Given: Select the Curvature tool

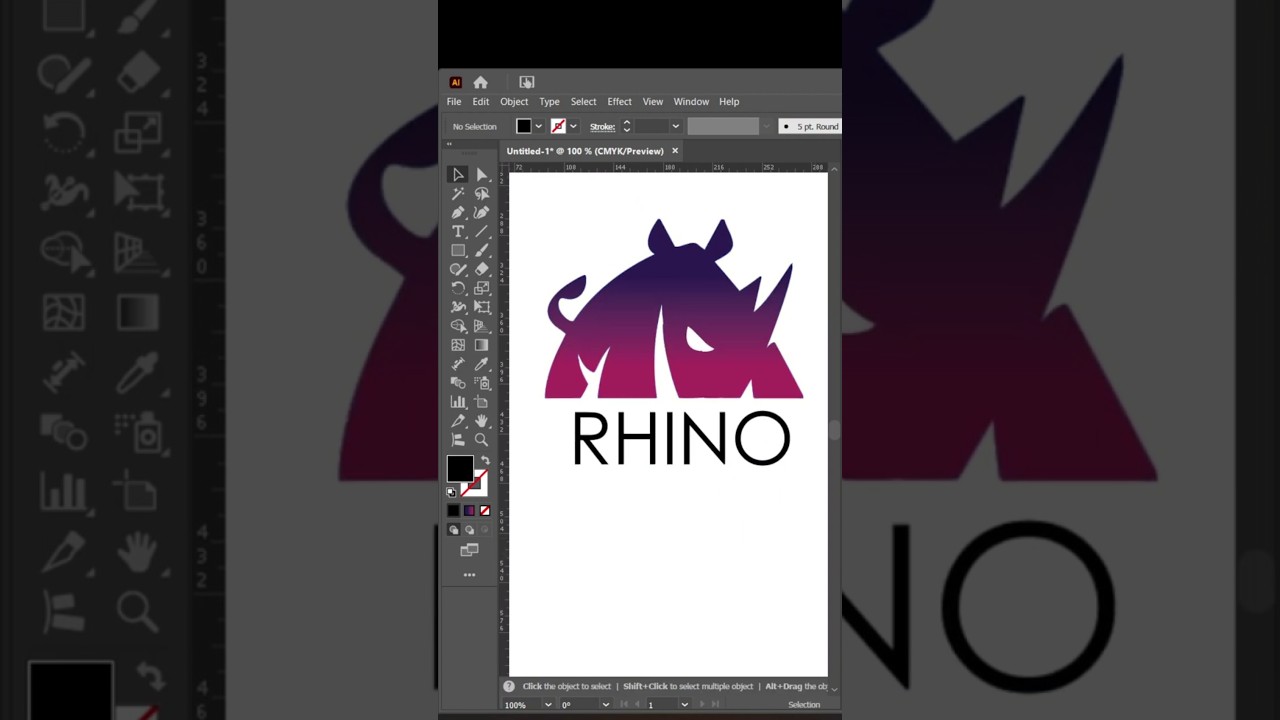Looking at the screenshot, I should (x=482, y=213).
